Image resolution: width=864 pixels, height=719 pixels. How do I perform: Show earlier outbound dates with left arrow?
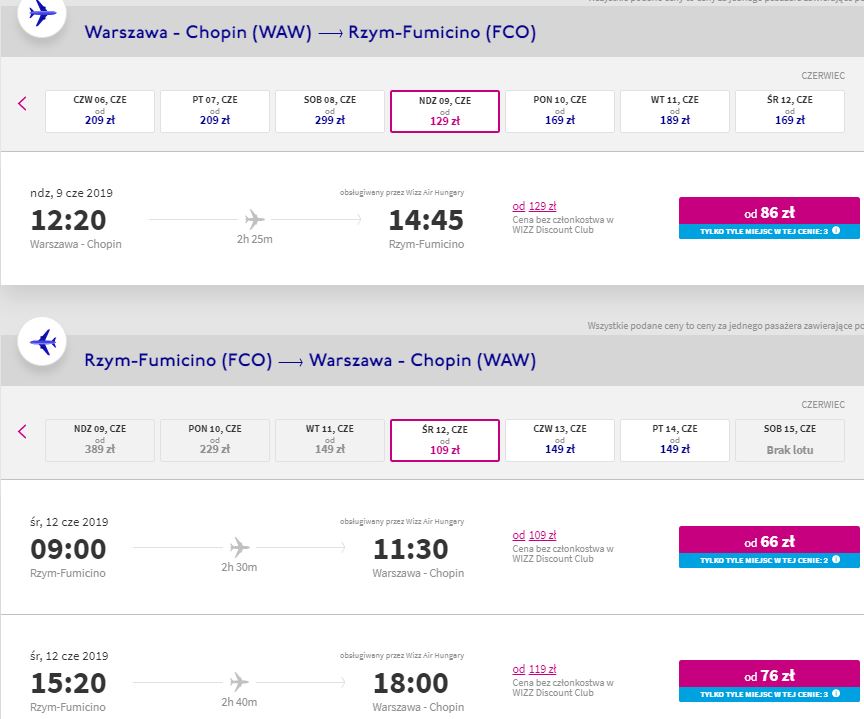click(x=22, y=104)
